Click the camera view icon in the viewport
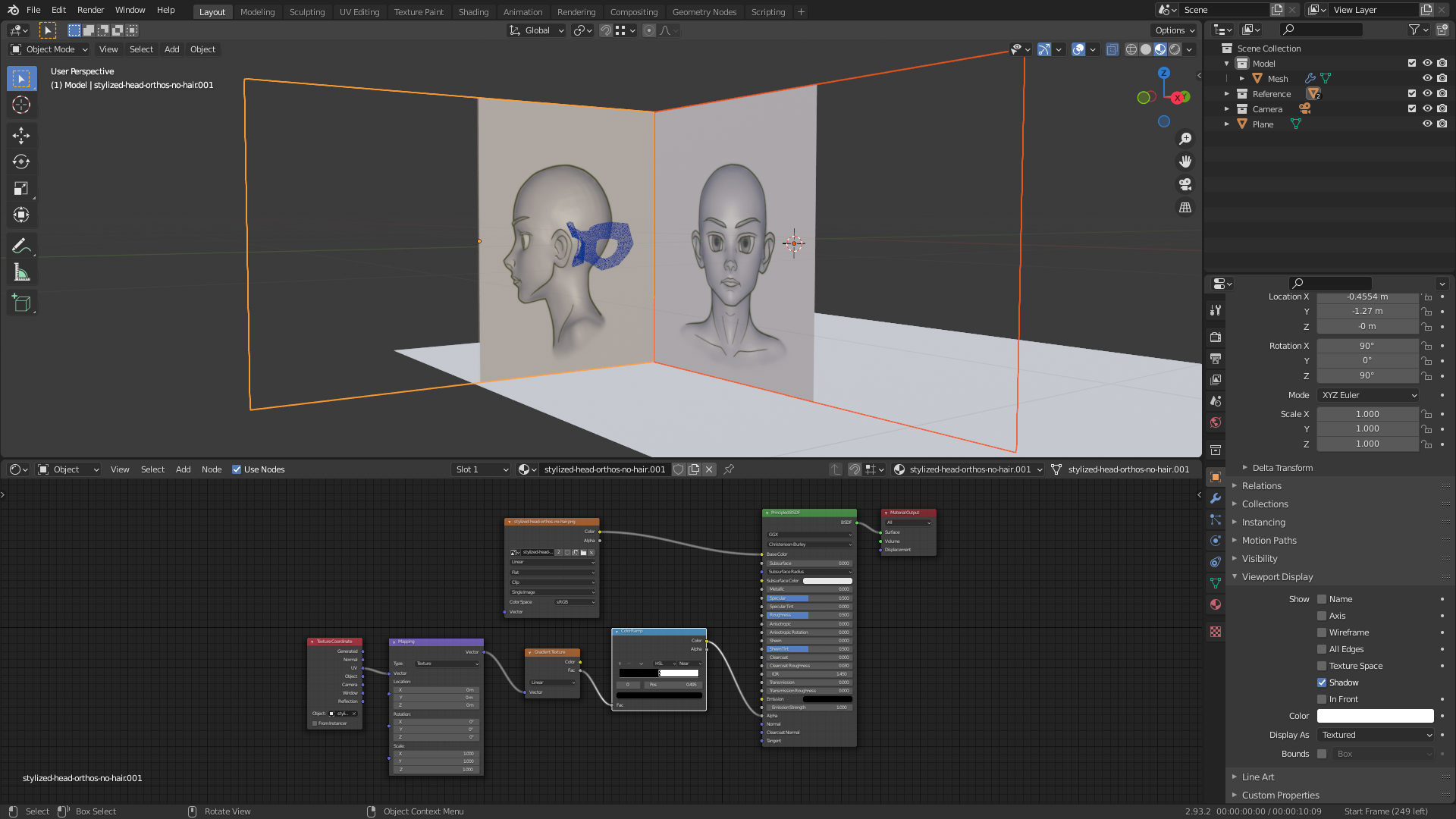 [x=1185, y=184]
